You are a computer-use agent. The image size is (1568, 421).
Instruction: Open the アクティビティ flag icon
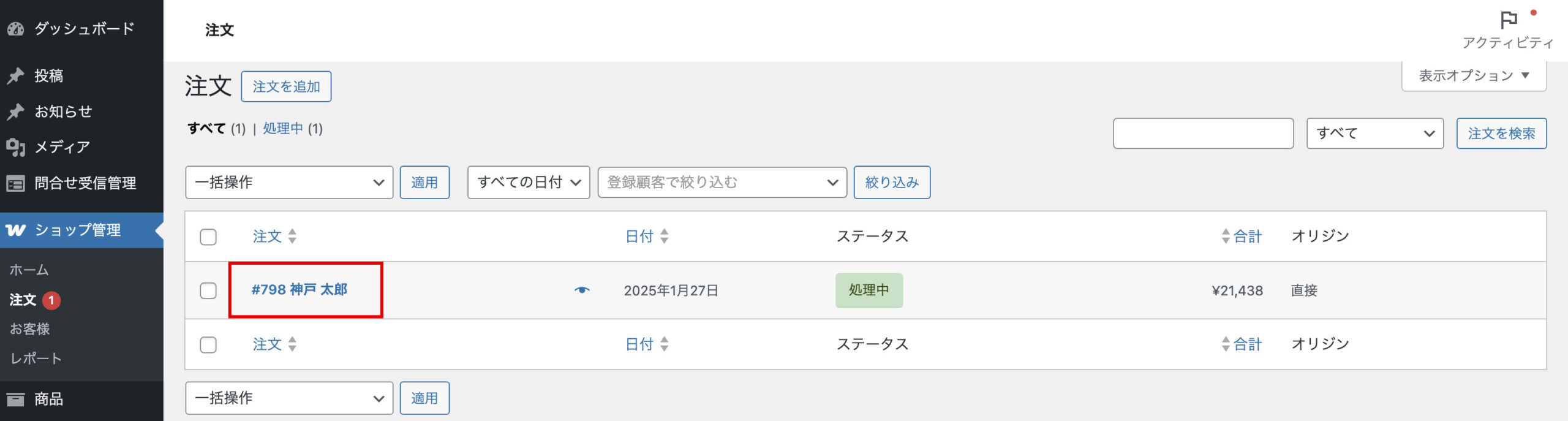click(x=1508, y=21)
